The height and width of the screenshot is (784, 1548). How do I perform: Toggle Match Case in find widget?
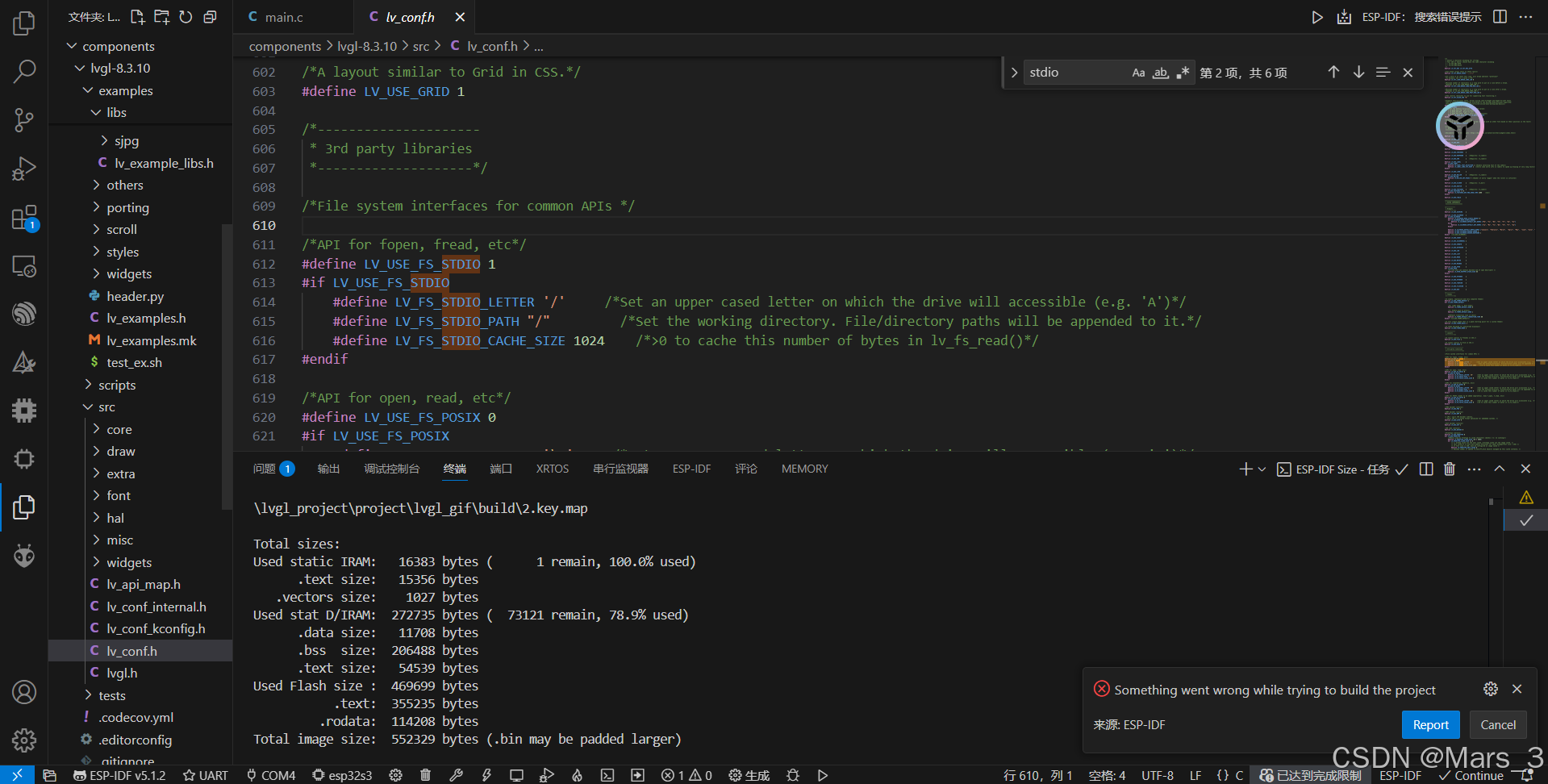pos(1138,73)
